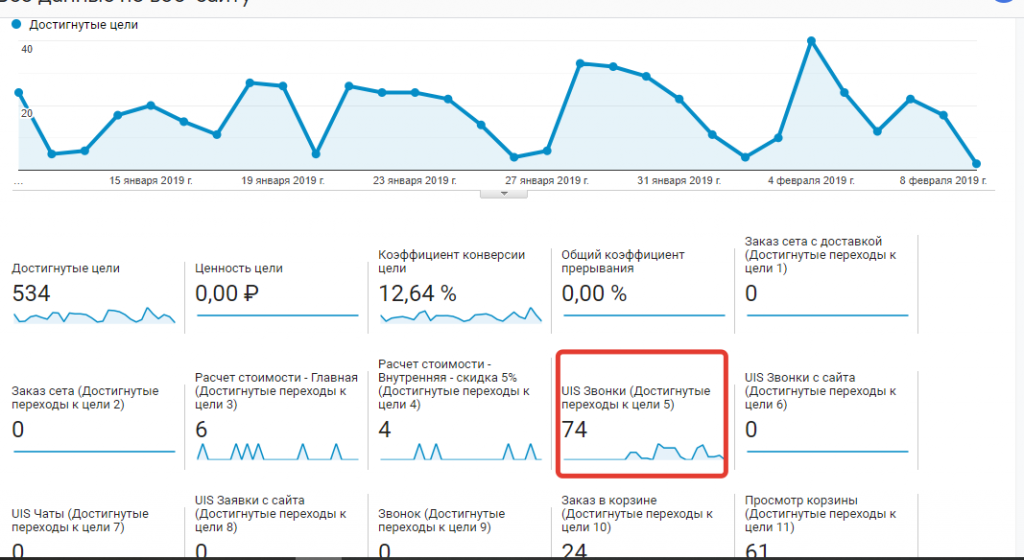Open the Достигнутые цели 534 metric value
This screenshot has width=1024, height=560.
31,293
